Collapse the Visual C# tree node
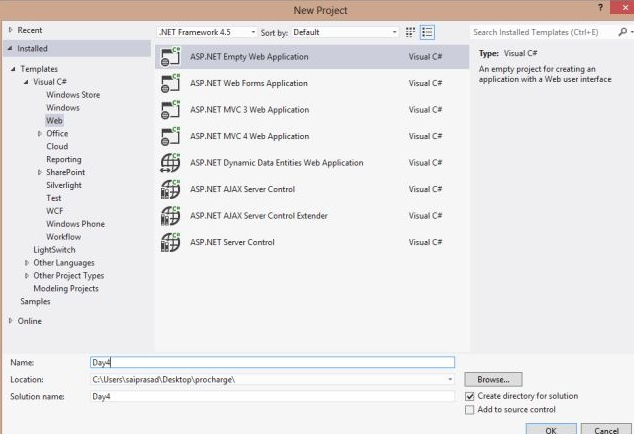The height and width of the screenshot is (434, 634). 26,82
